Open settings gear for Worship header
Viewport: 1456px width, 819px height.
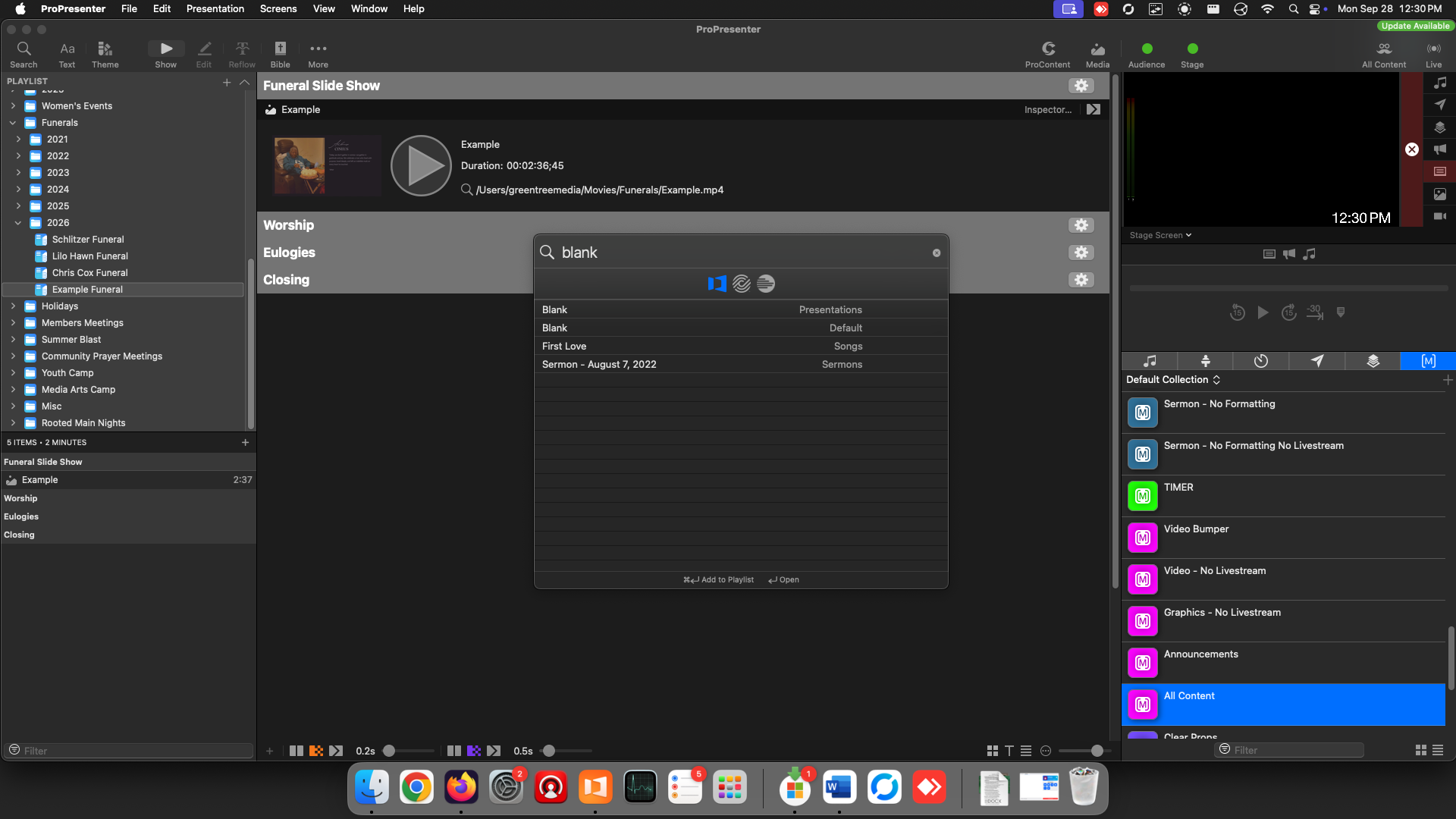coord(1081,225)
